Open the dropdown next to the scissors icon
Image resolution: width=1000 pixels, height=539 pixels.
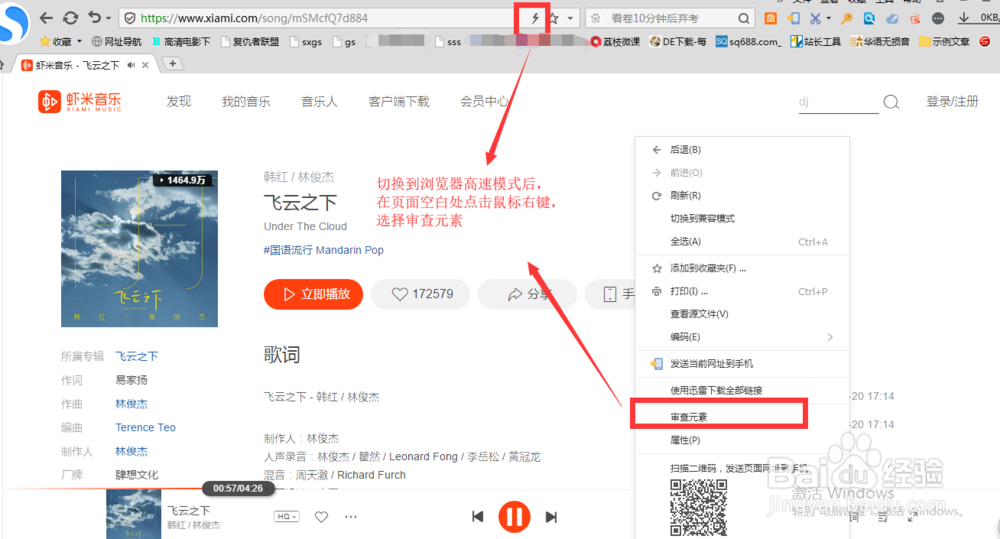pos(828,18)
